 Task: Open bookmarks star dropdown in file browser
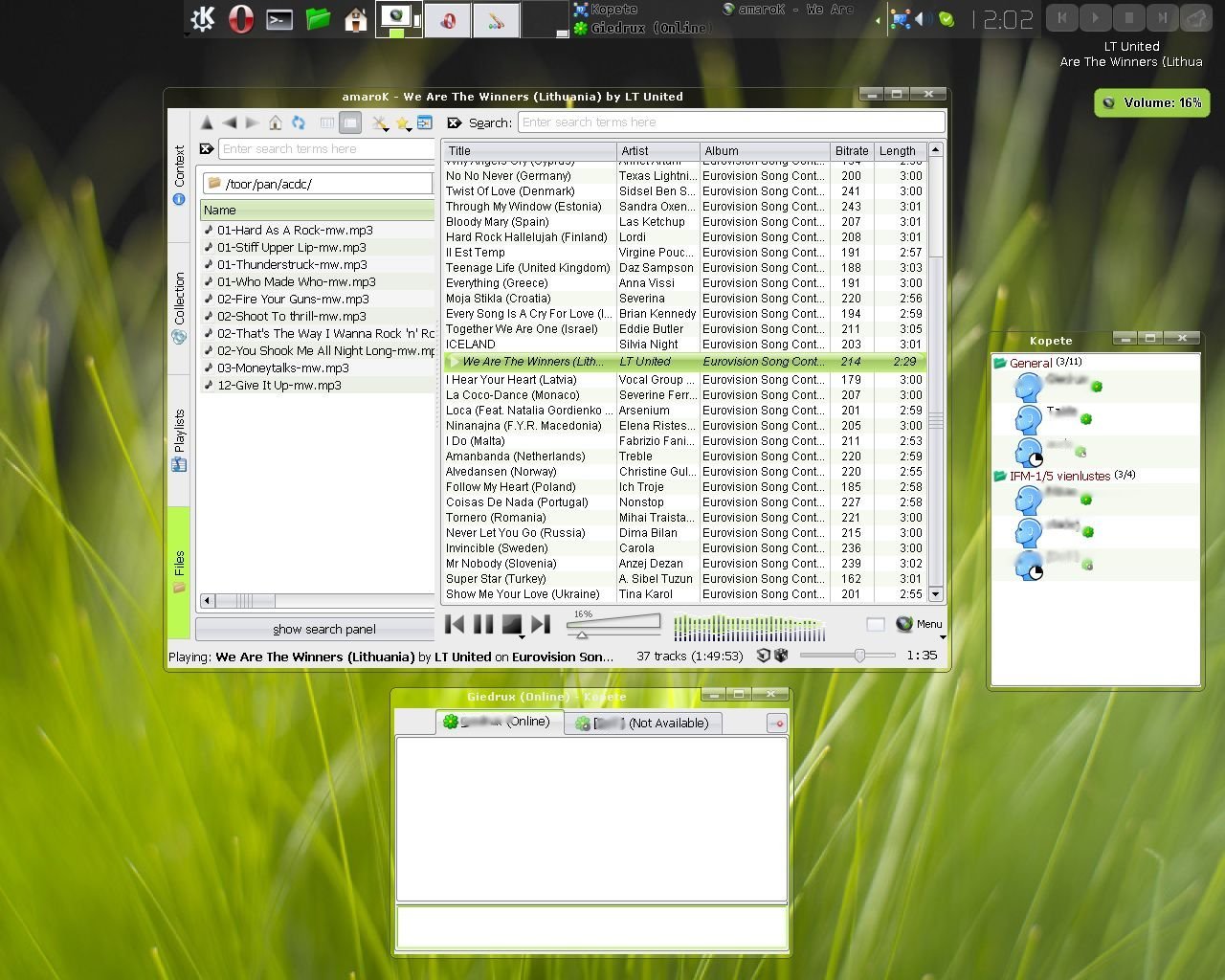tap(403, 123)
